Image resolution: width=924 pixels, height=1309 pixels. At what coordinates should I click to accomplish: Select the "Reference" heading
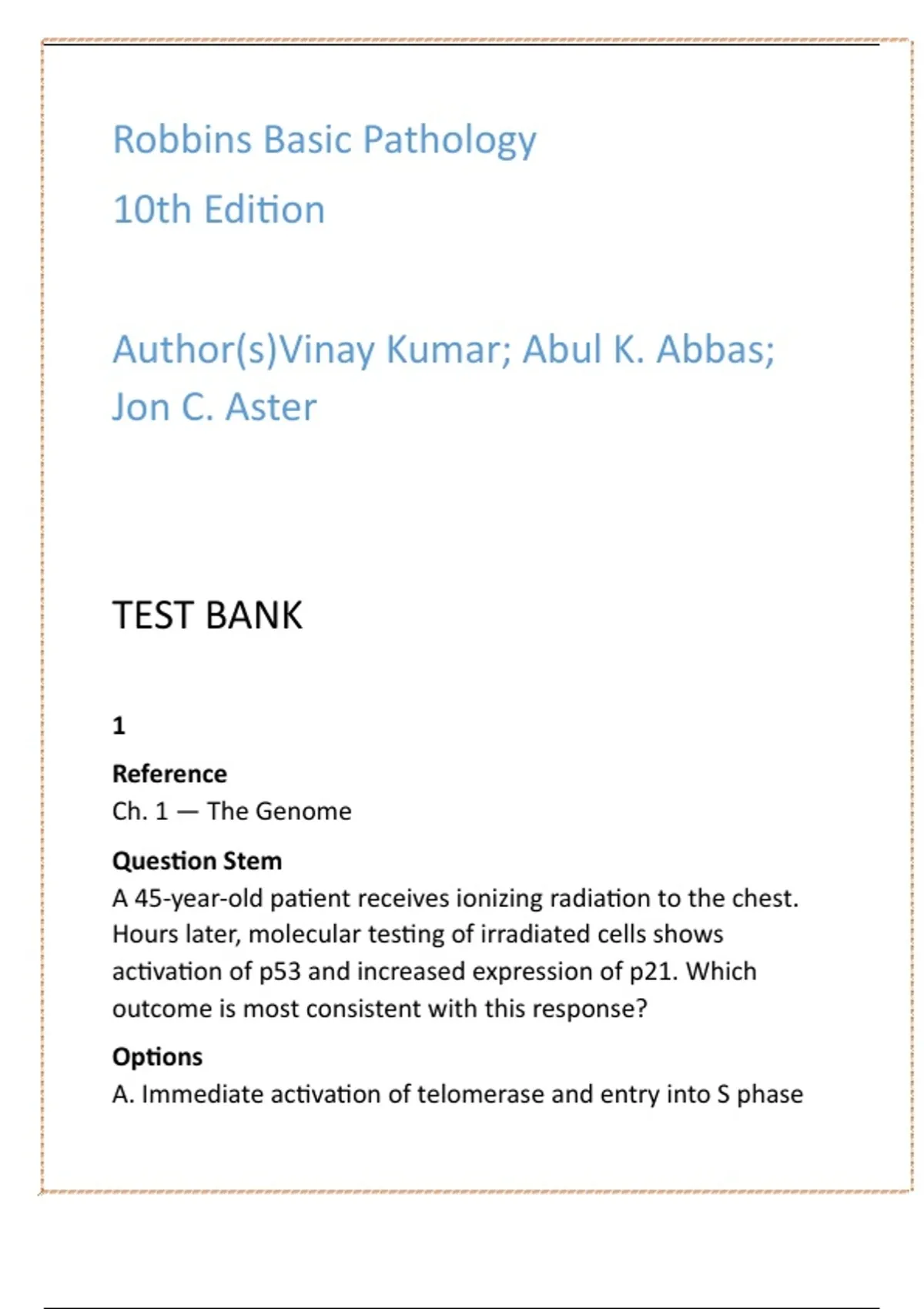pyautogui.click(x=169, y=773)
